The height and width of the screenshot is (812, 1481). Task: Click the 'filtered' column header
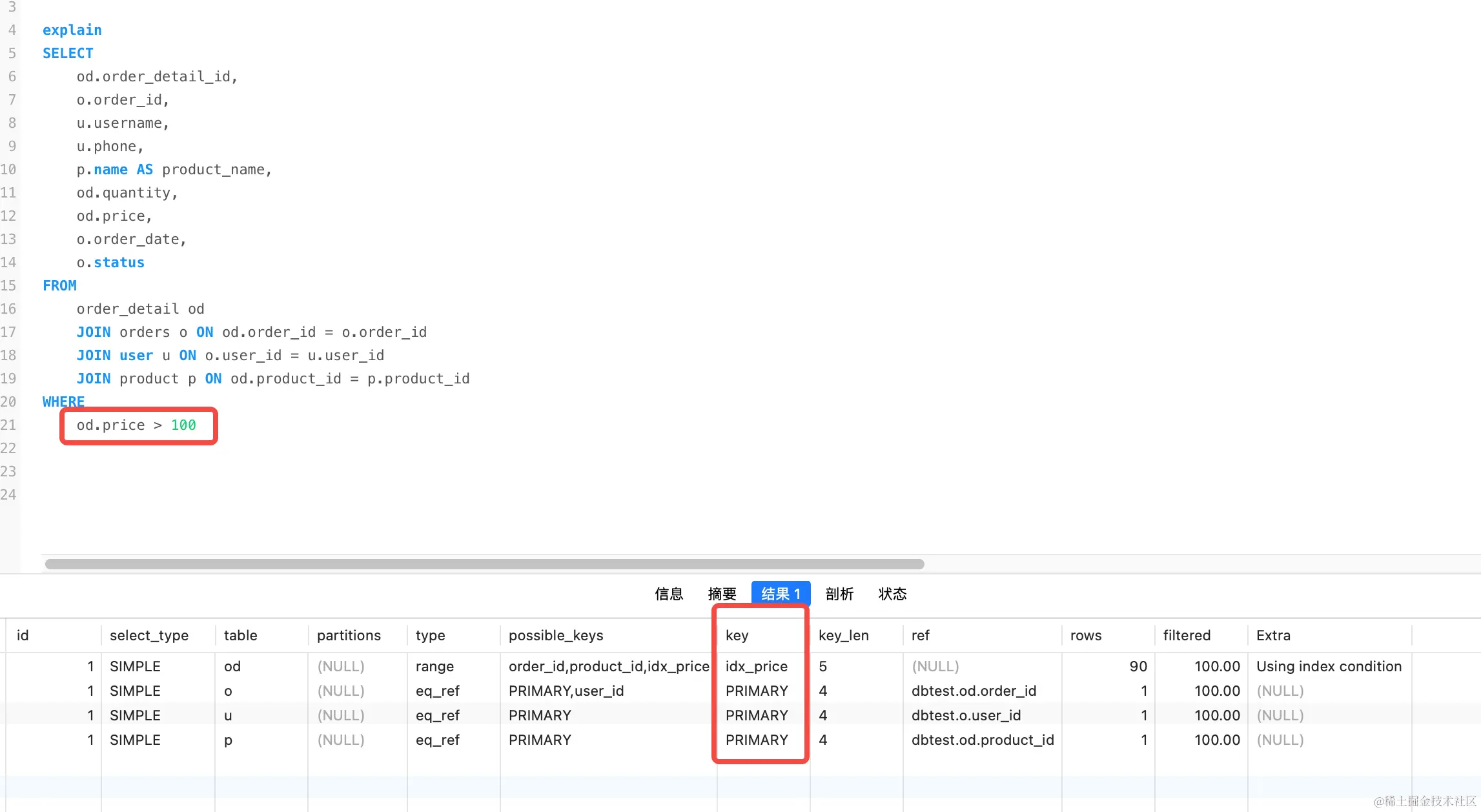tap(1186, 635)
